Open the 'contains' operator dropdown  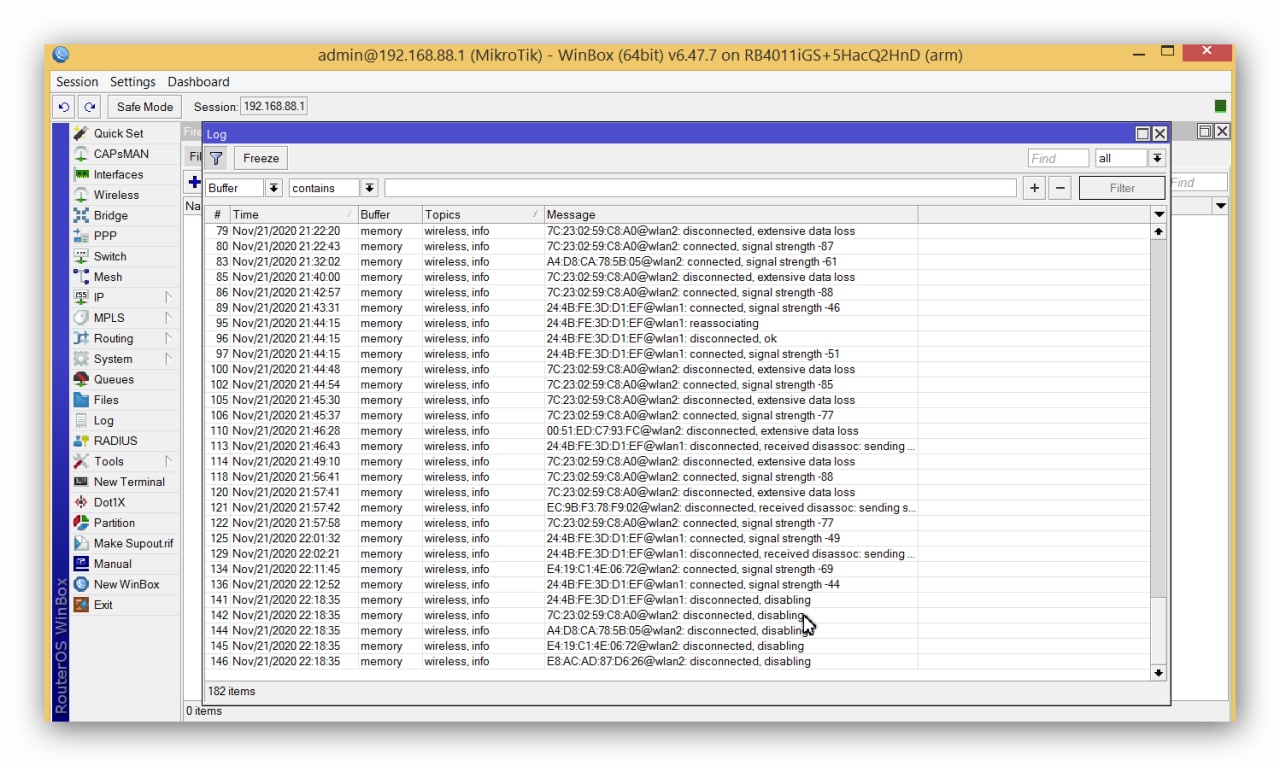(x=369, y=188)
